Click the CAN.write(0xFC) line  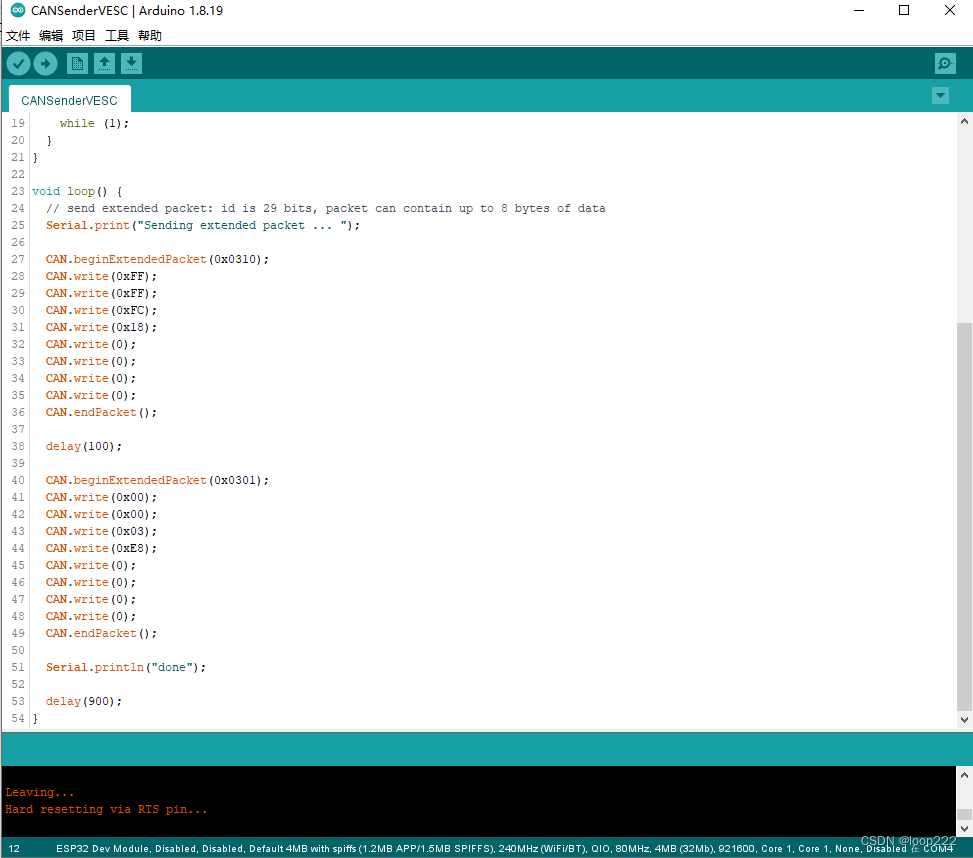pyautogui.click(x=101, y=310)
